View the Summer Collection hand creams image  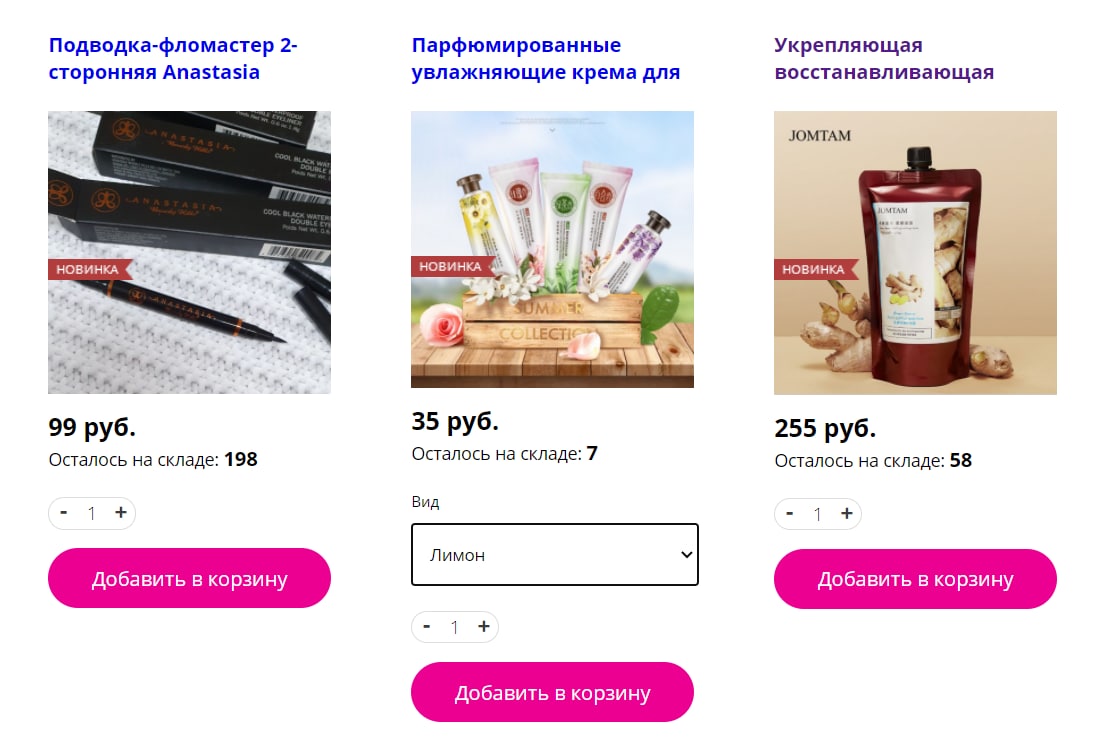(553, 249)
